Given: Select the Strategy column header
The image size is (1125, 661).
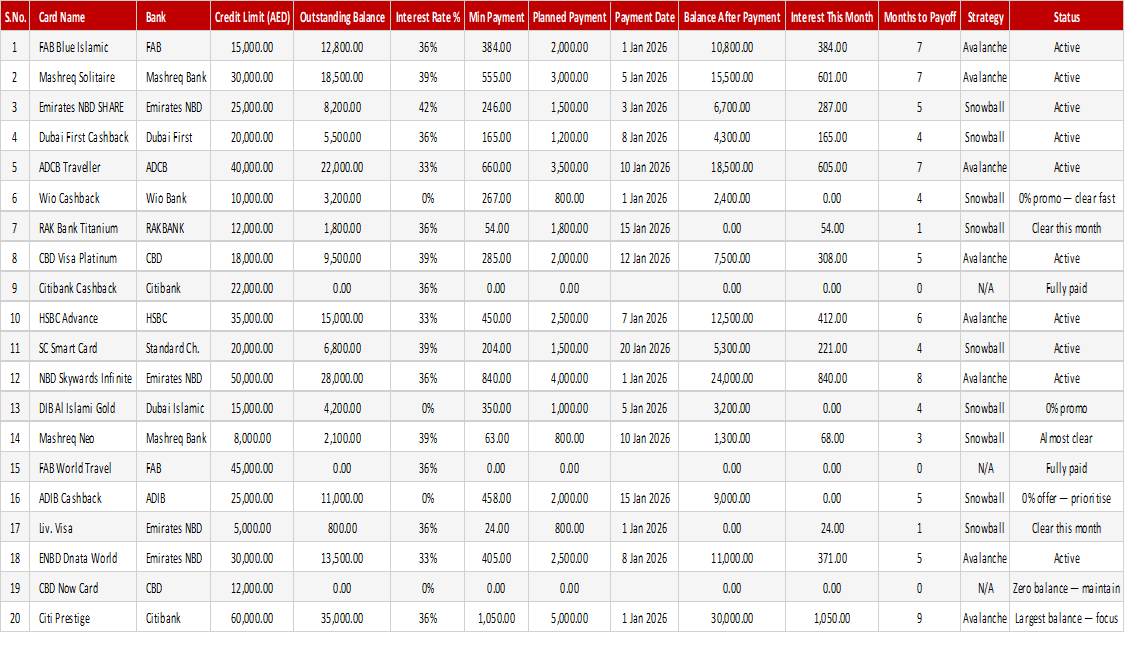Looking at the screenshot, I should (x=984, y=16).
